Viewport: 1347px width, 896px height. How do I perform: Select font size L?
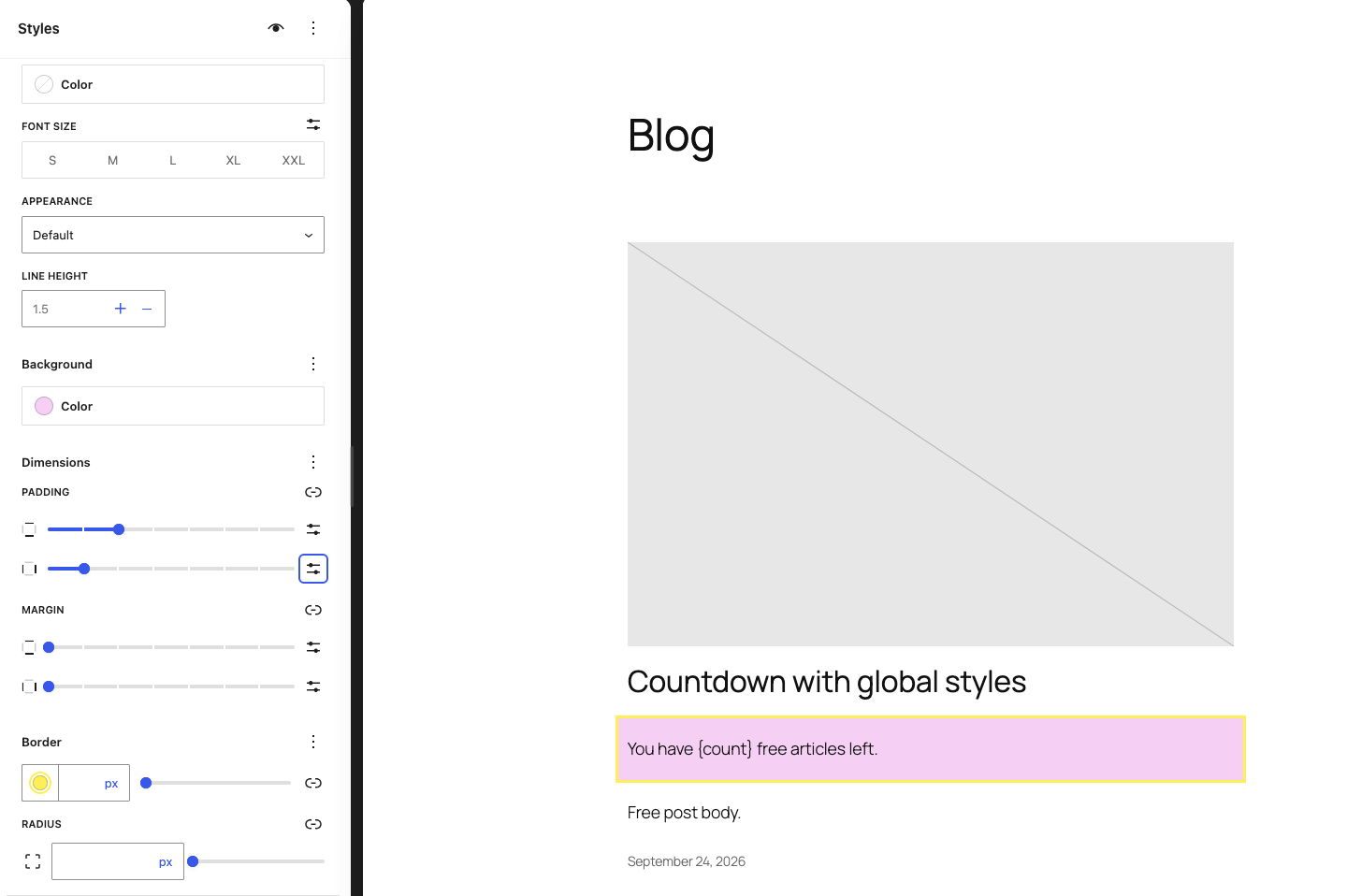[173, 160]
